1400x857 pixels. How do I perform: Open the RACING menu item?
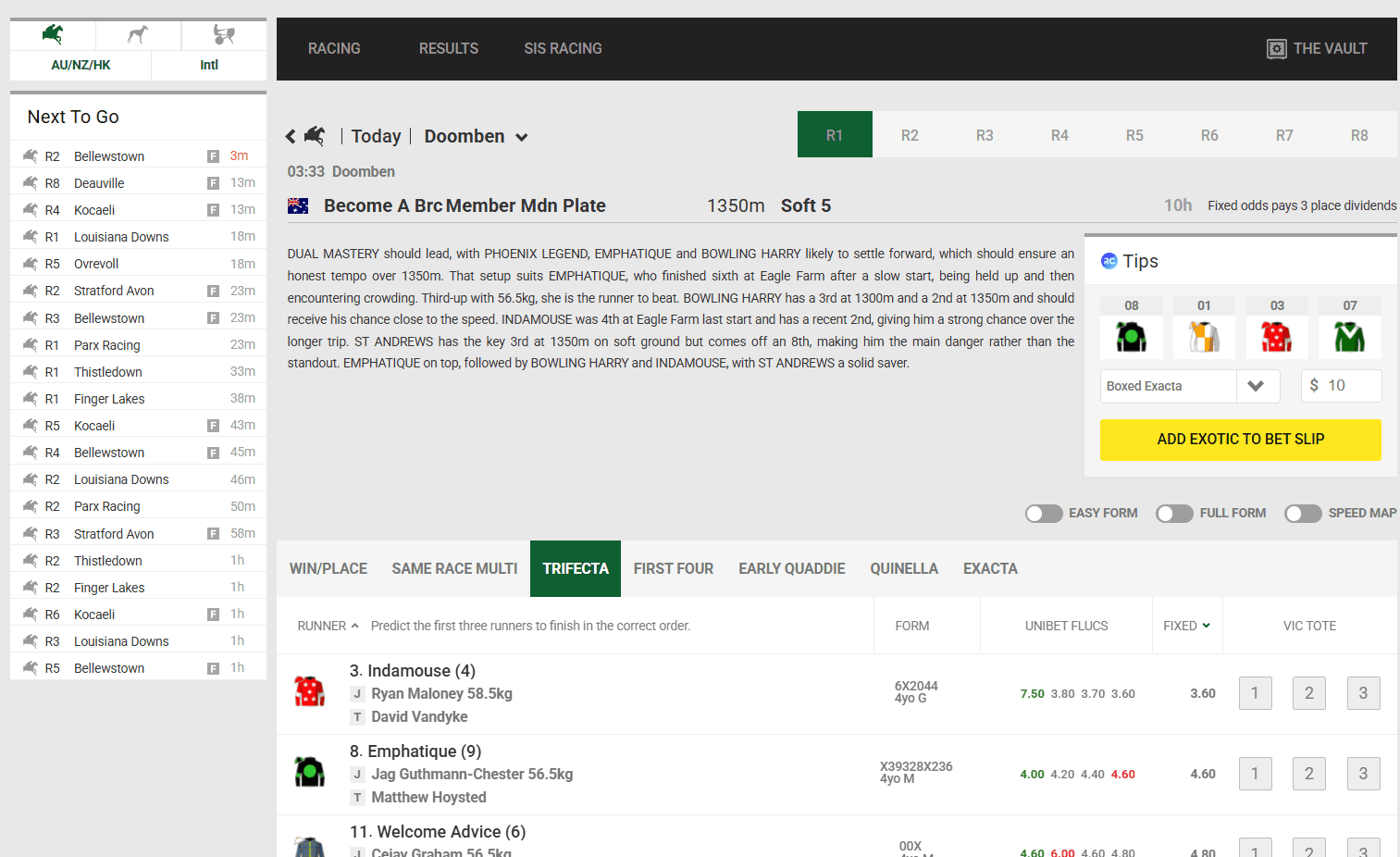coord(334,48)
